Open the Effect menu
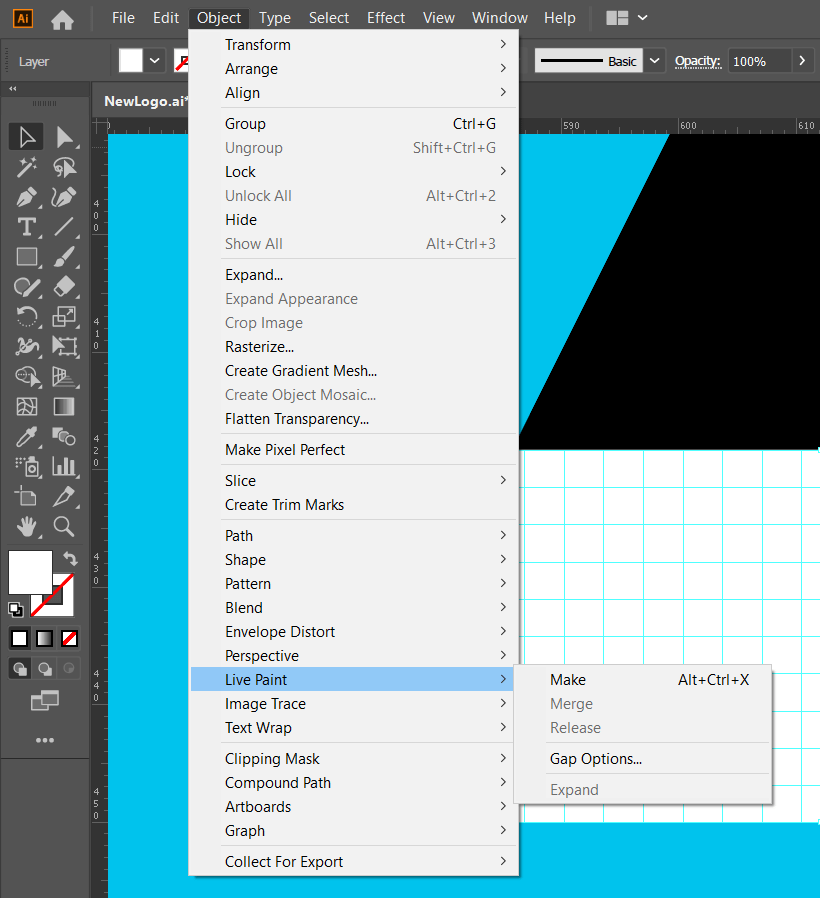The width and height of the screenshot is (820, 898). [386, 17]
